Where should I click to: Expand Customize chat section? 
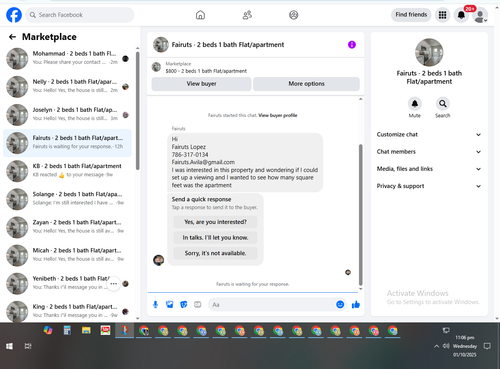pyautogui.click(x=429, y=135)
